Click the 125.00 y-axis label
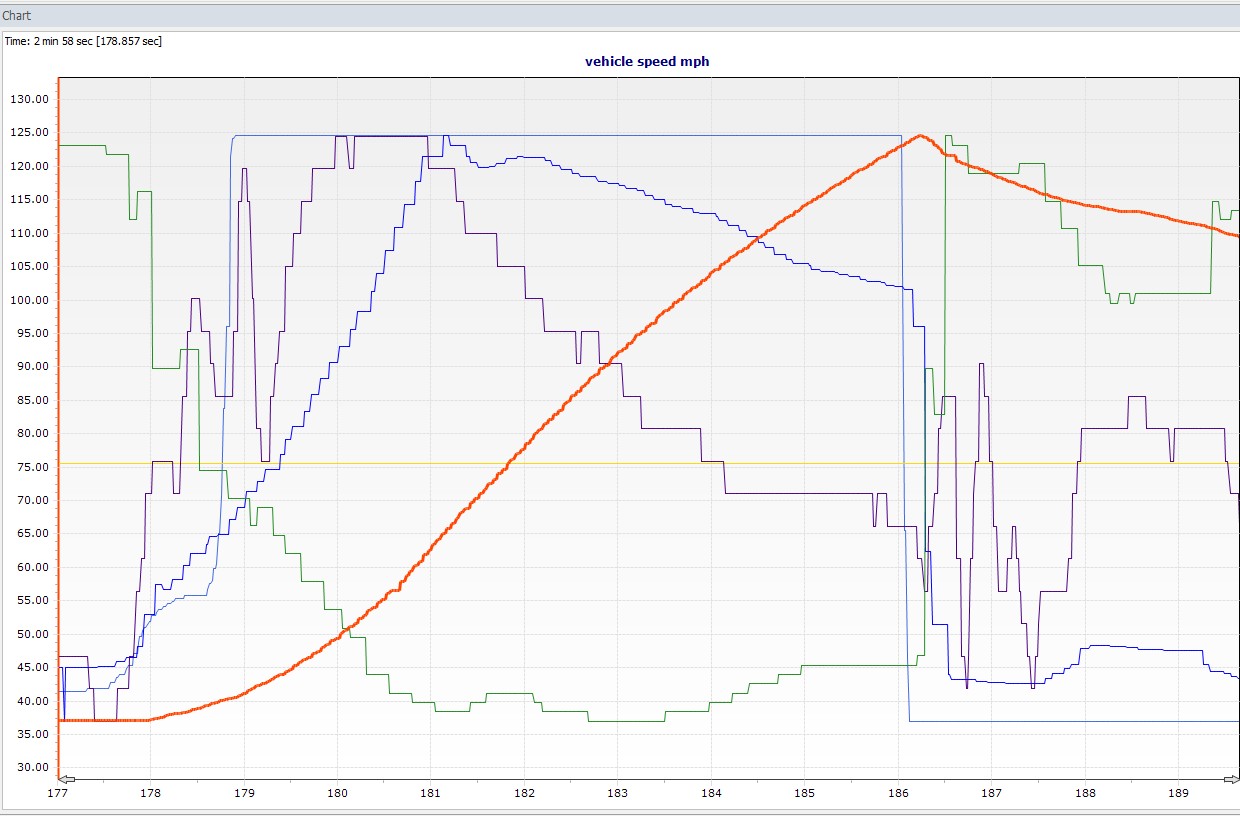 click(30, 133)
